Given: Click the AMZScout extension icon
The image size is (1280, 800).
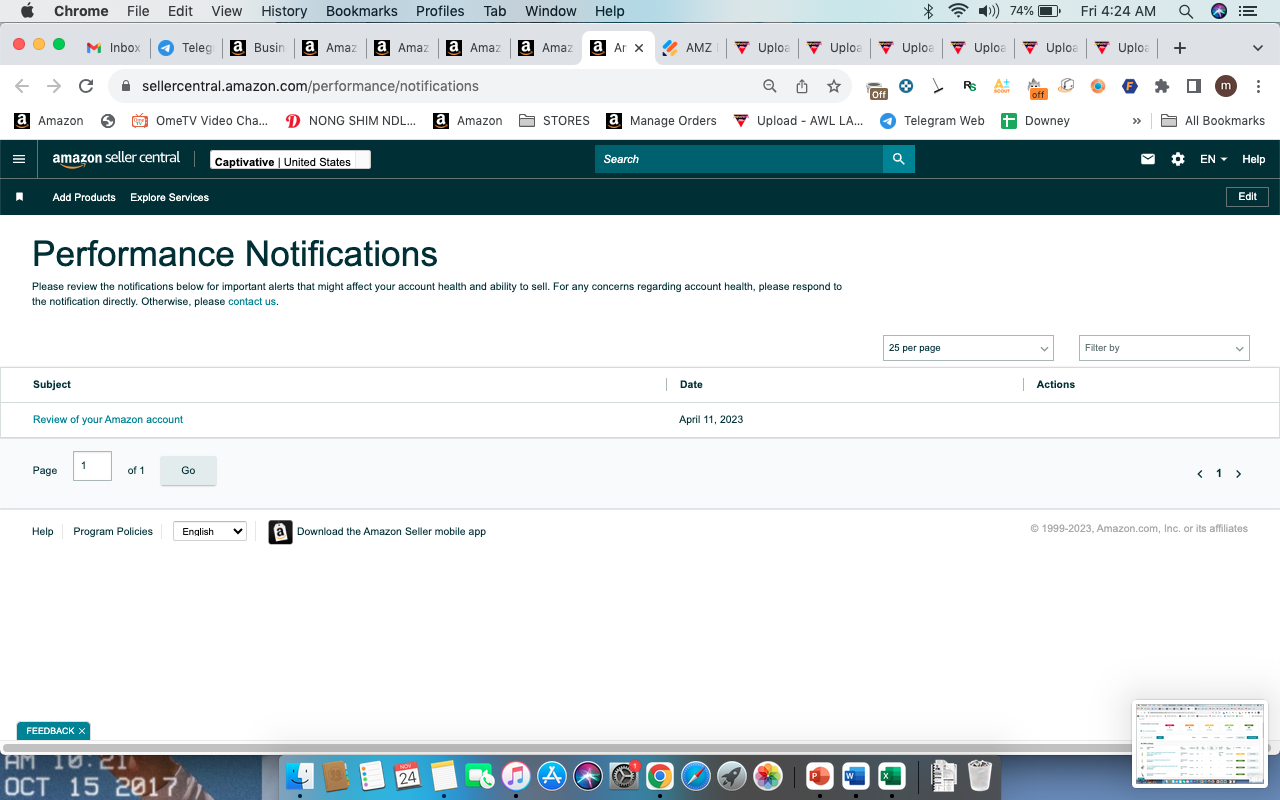Looking at the screenshot, I should (1002, 86).
